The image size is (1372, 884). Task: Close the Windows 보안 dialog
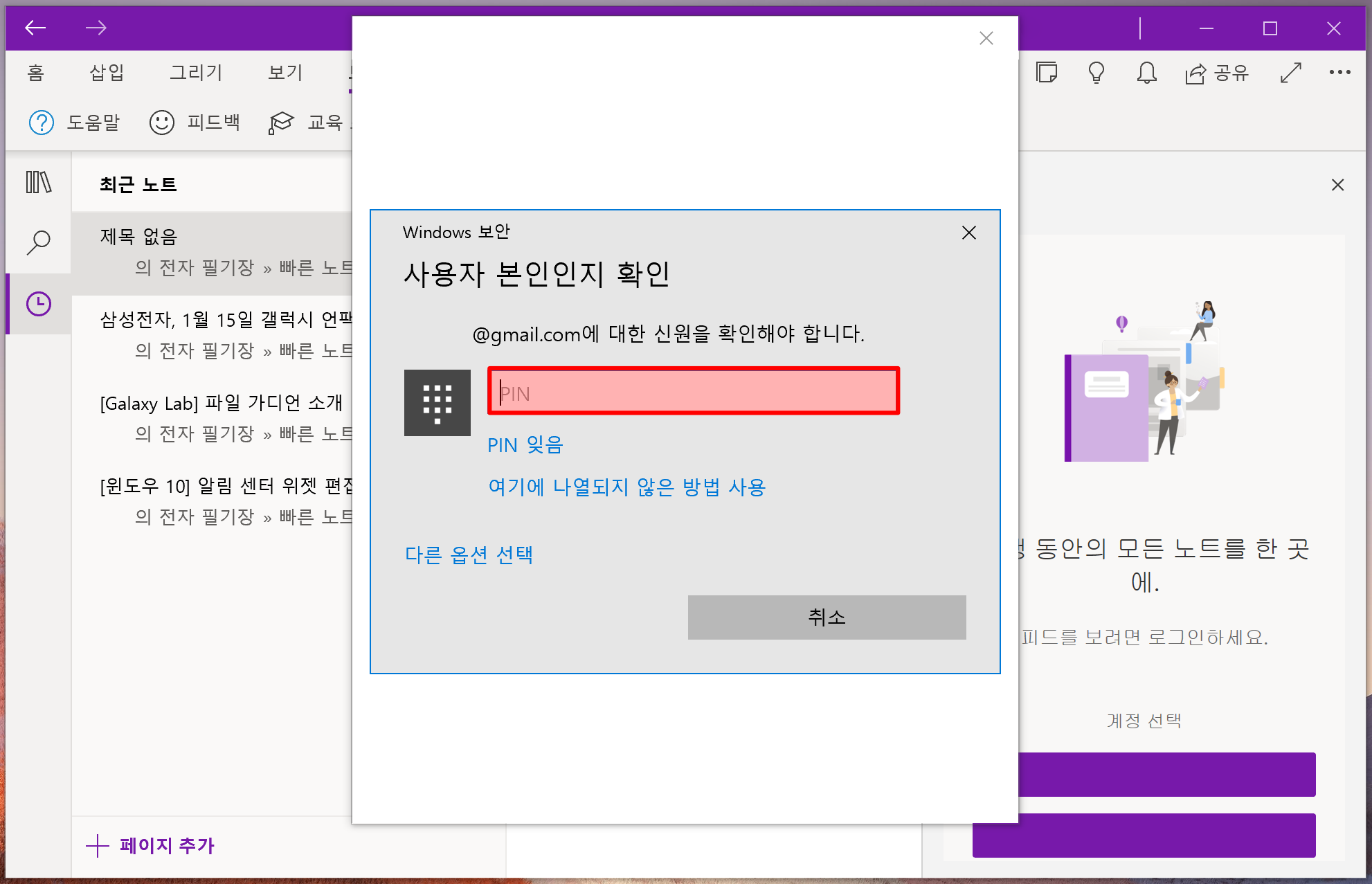click(968, 233)
